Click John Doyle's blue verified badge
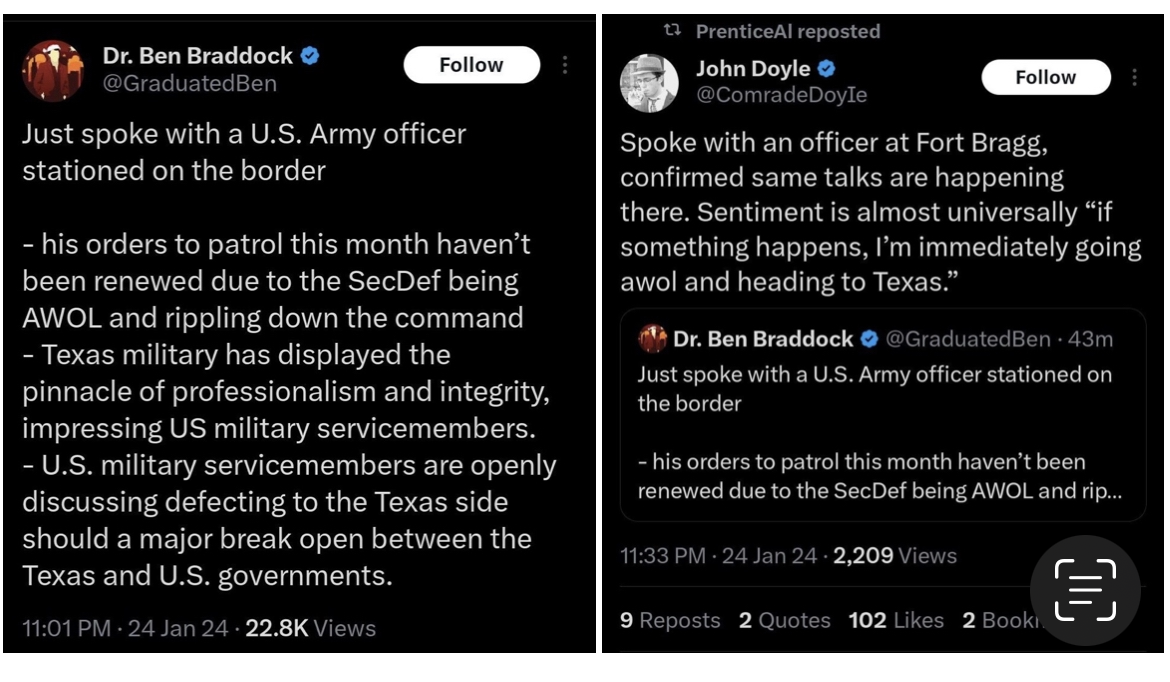This screenshot has width=1170, height=682. (827, 69)
